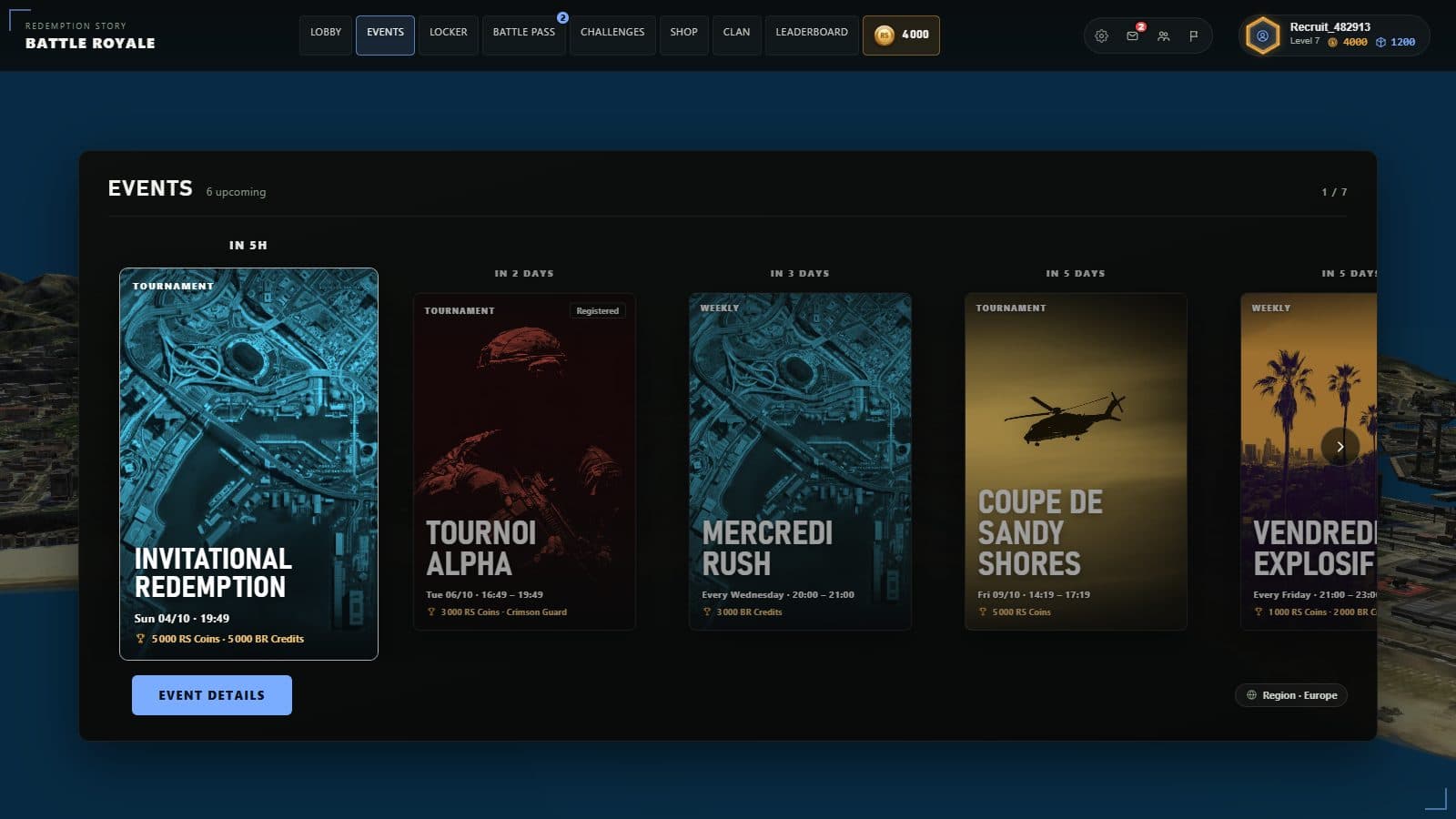Open the Battle Pass tab
Screen dimensions: 1456x819
click(524, 35)
